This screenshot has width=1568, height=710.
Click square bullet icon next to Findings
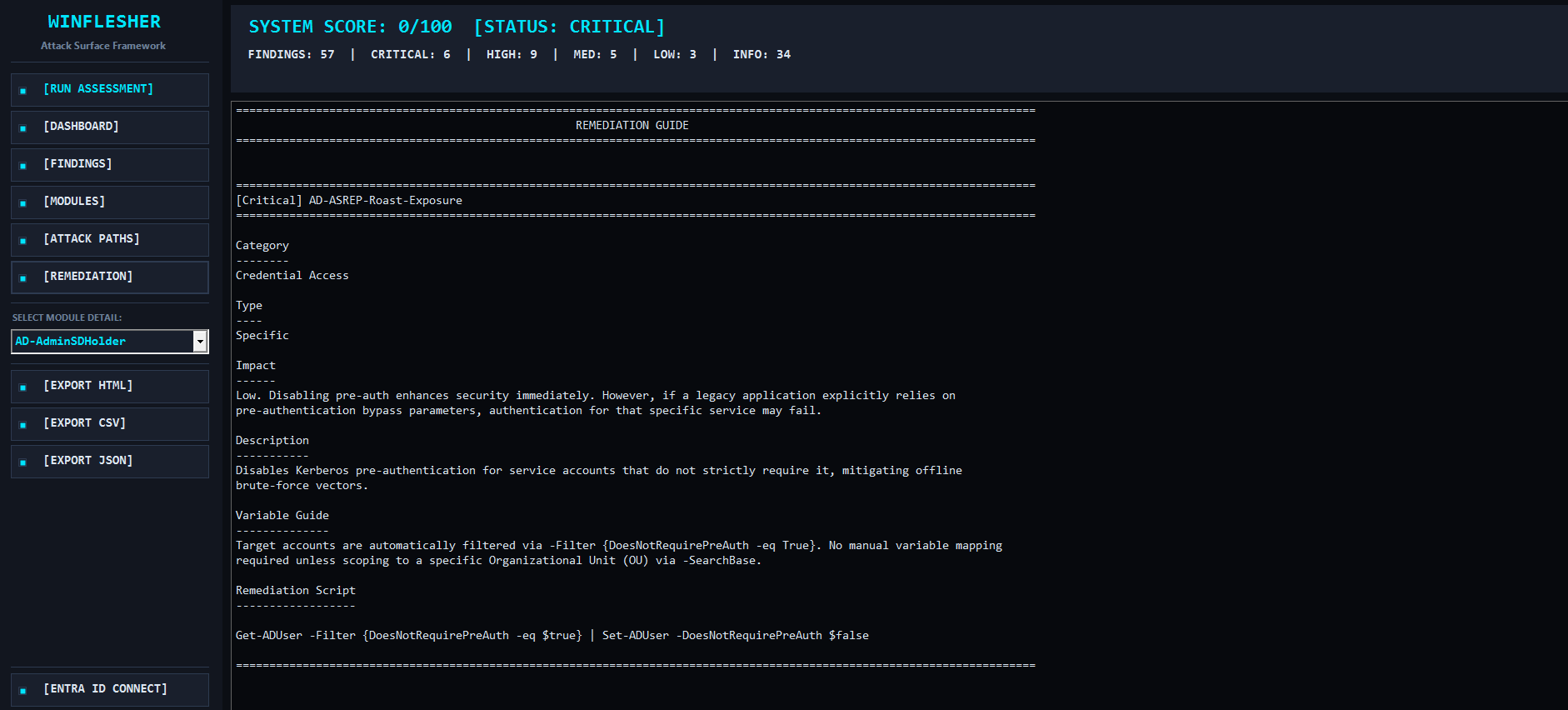click(23, 166)
